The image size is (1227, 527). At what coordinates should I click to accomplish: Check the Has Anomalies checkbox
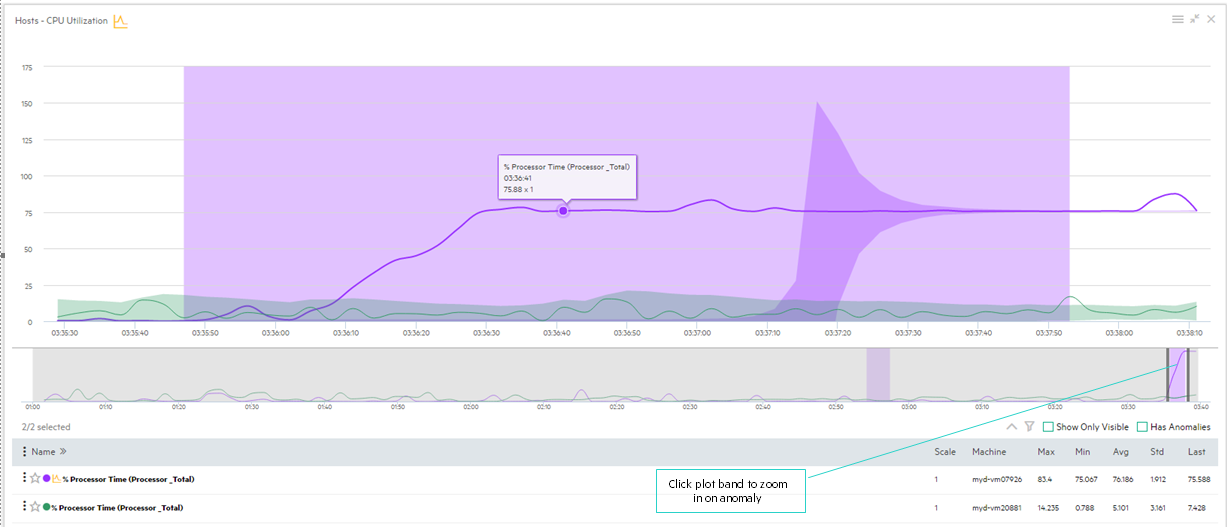1142,427
